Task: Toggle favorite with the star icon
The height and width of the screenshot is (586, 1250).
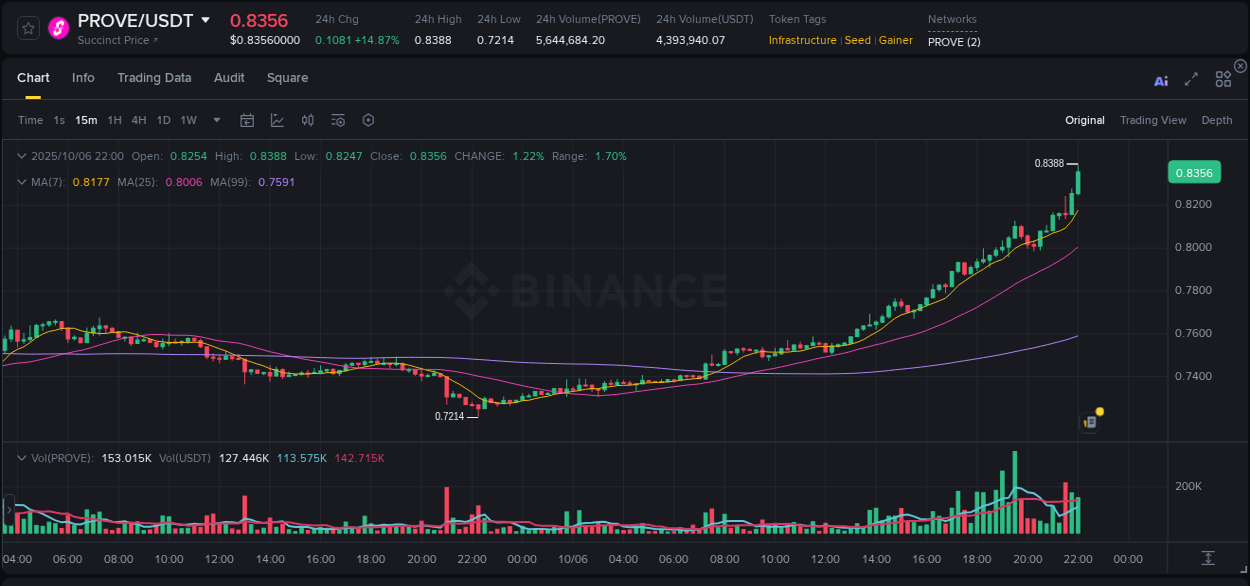Action: click(x=27, y=27)
